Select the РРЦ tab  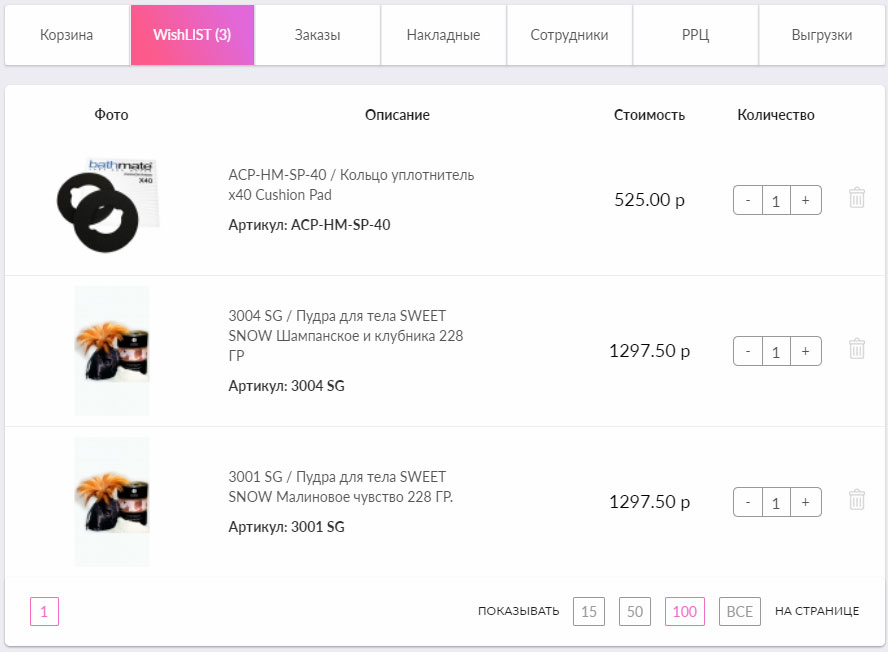point(695,35)
